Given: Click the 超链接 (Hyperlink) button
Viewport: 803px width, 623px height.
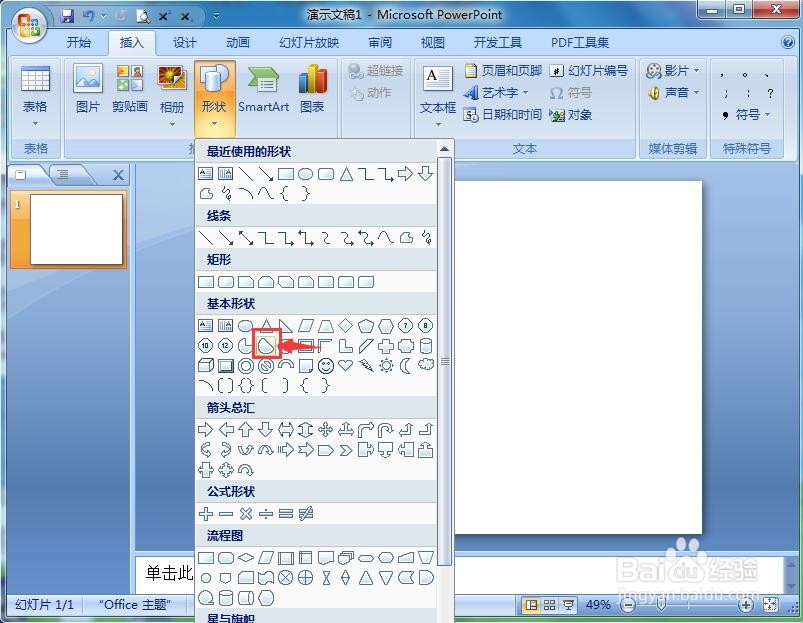Looking at the screenshot, I should pyautogui.click(x=375, y=70).
